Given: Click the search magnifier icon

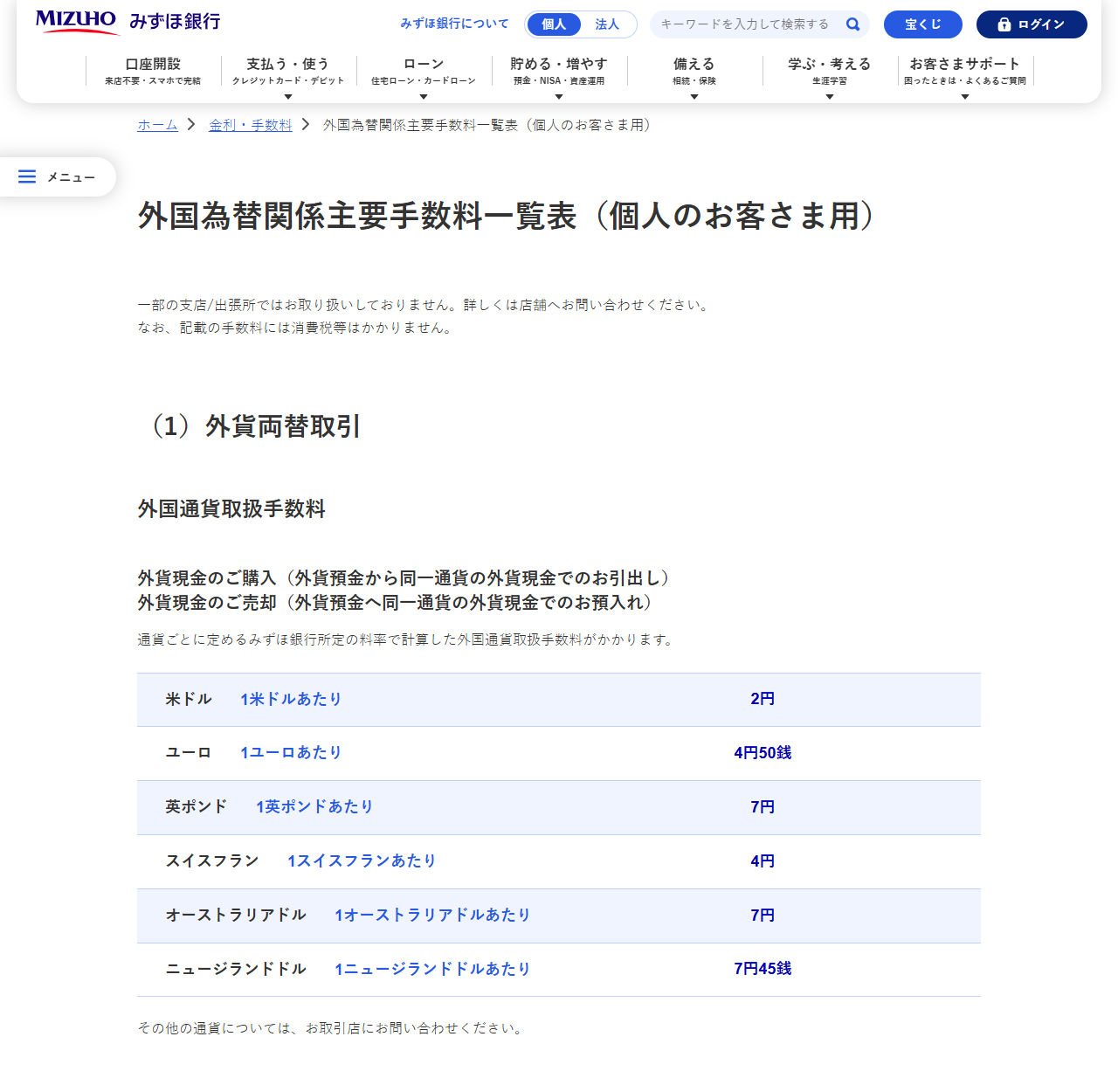Looking at the screenshot, I should [852, 24].
